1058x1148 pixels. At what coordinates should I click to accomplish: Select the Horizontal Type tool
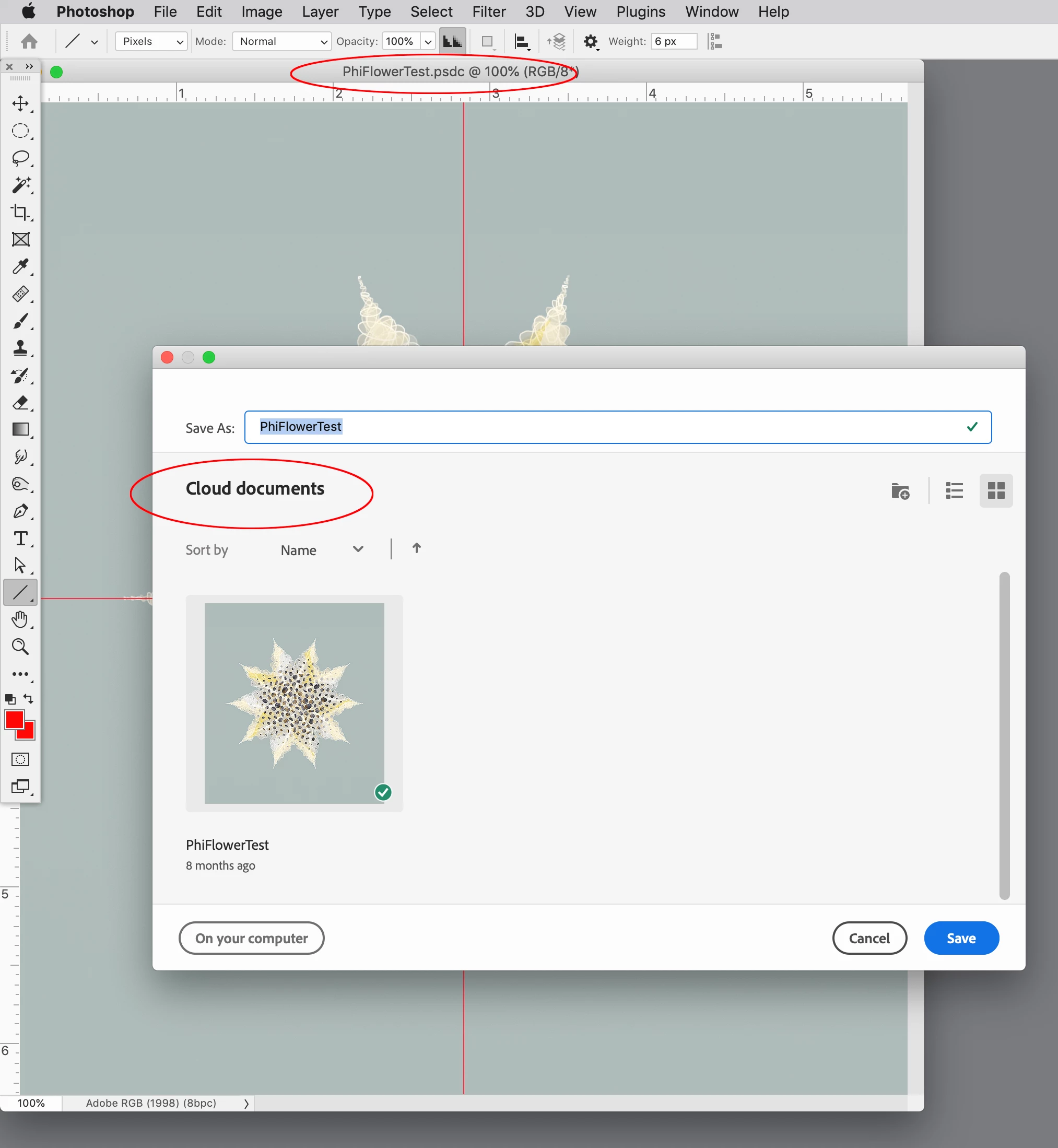tap(20, 538)
